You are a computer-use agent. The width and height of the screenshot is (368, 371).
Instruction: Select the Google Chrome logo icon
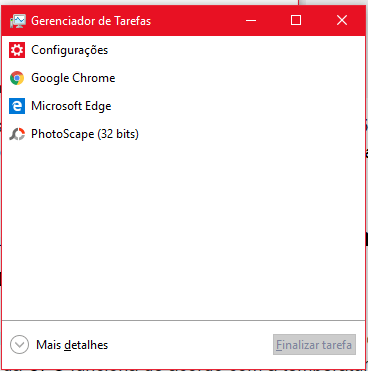(x=17, y=78)
